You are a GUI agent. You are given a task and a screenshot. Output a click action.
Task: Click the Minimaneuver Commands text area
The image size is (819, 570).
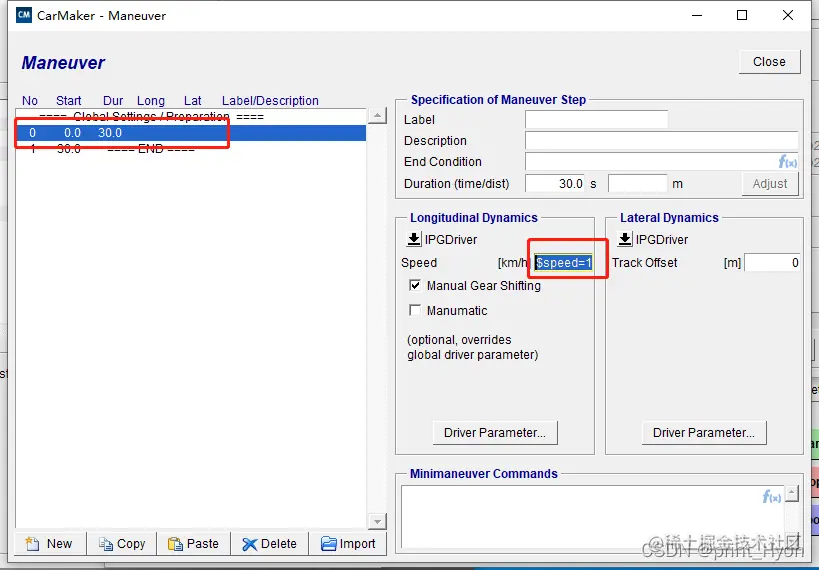click(x=593, y=516)
